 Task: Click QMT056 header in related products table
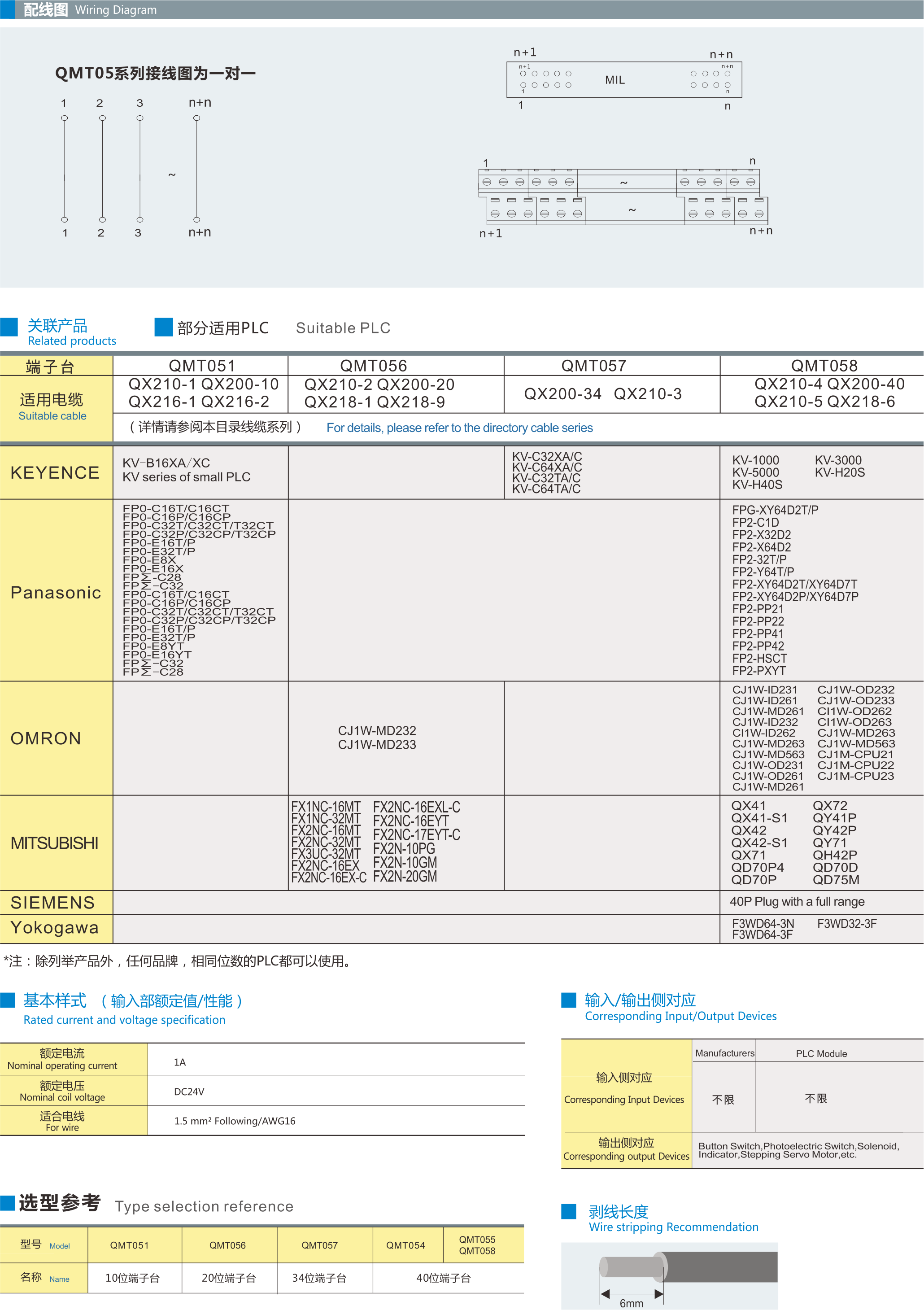[x=374, y=366]
